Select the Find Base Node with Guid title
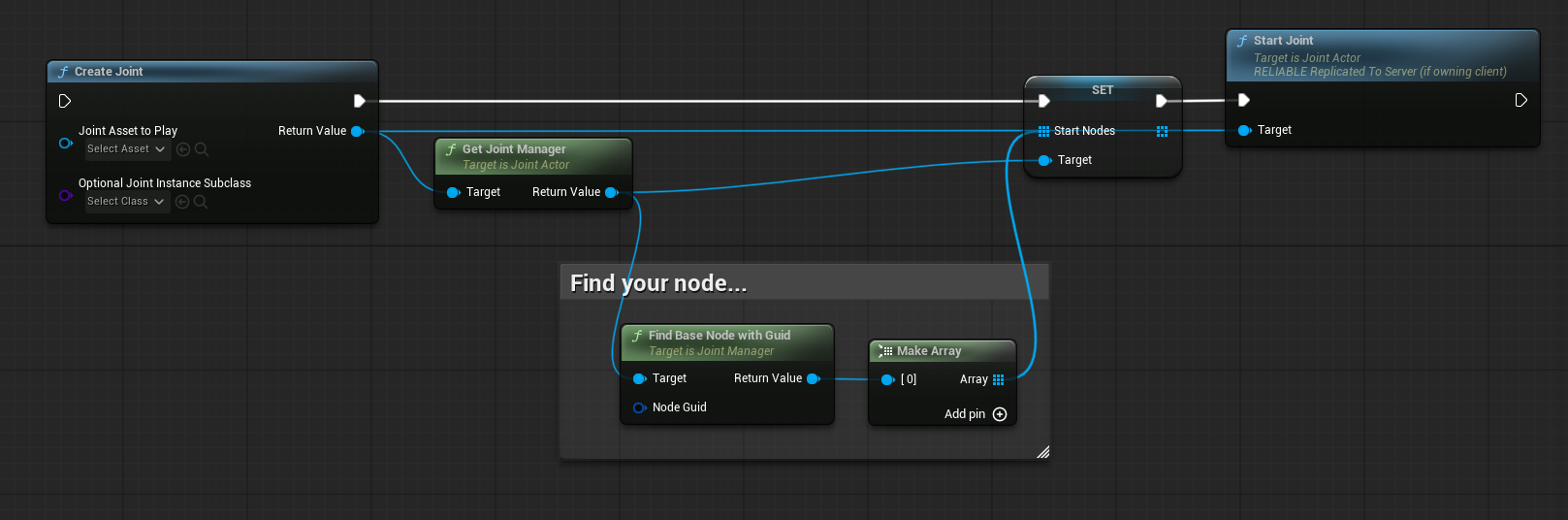 pos(719,336)
